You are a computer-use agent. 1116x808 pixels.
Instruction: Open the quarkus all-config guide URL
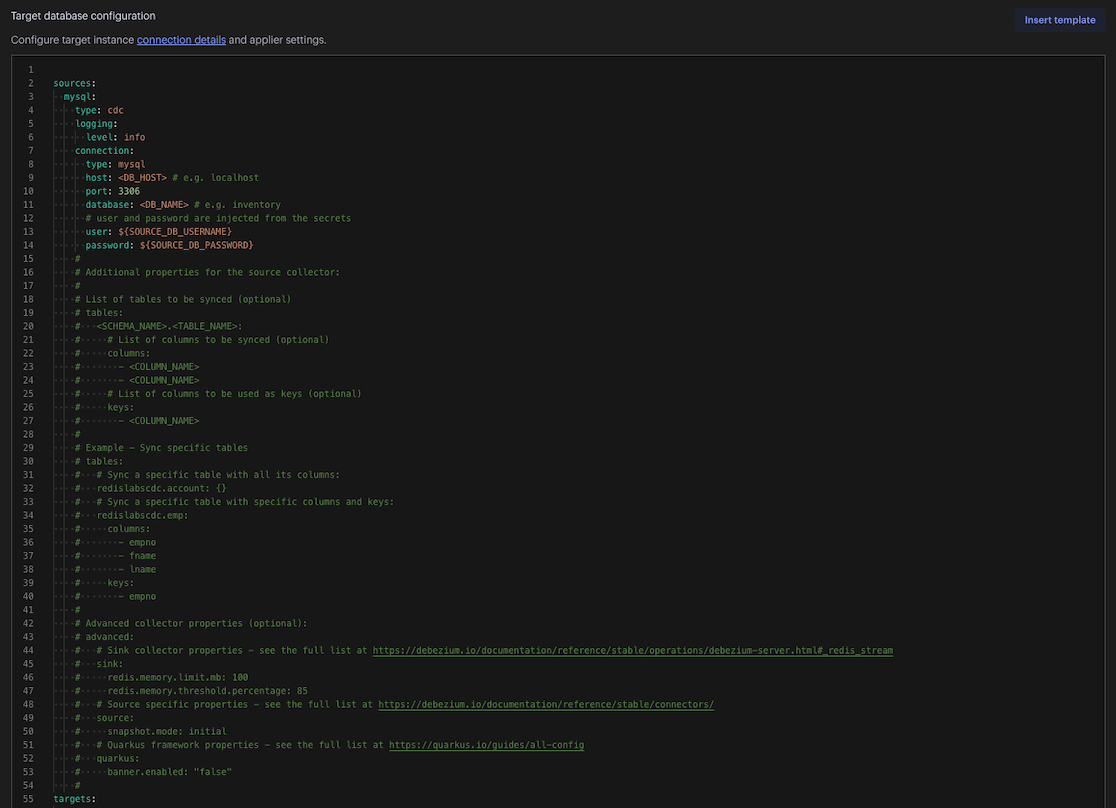tap(486, 745)
